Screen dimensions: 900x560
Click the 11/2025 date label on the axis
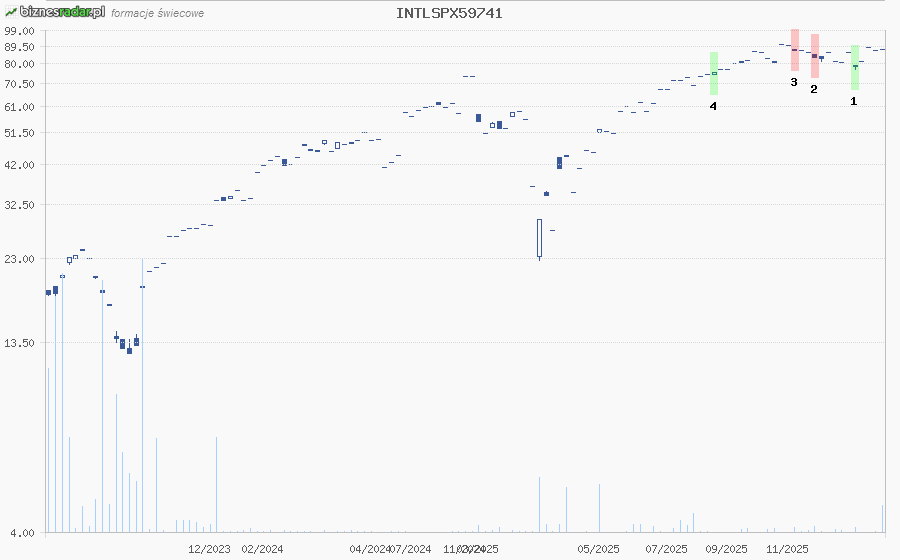tap(787, 549)
